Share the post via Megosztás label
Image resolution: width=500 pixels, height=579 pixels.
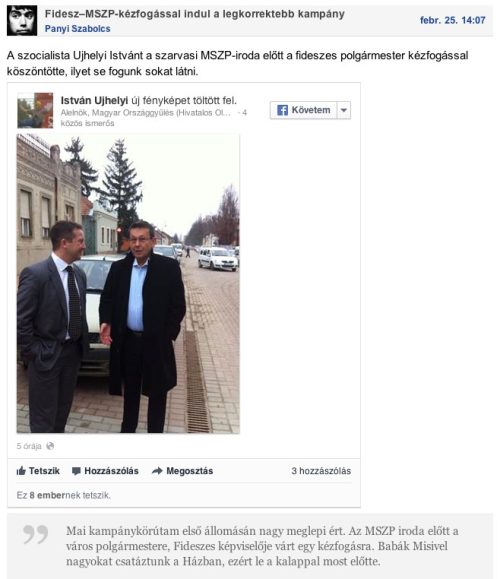click(189, 471)
